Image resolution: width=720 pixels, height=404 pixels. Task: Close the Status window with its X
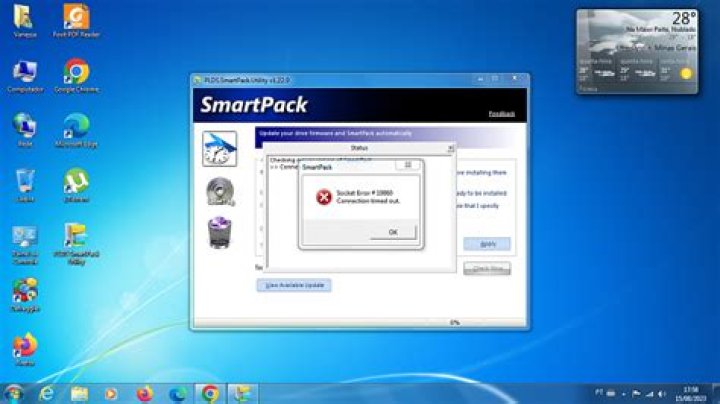tap(450, 148)
